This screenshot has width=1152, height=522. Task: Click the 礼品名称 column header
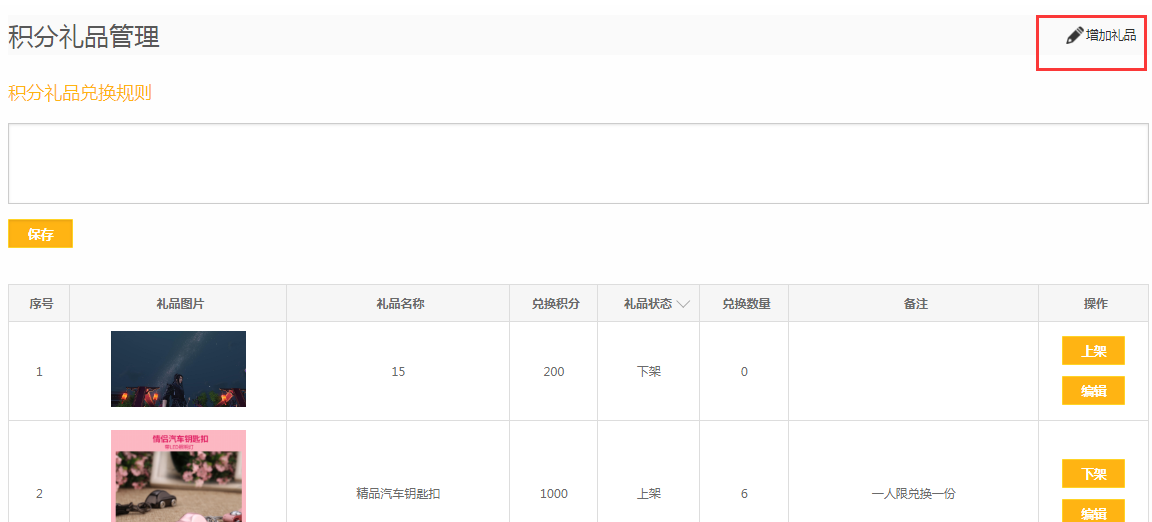398,304
